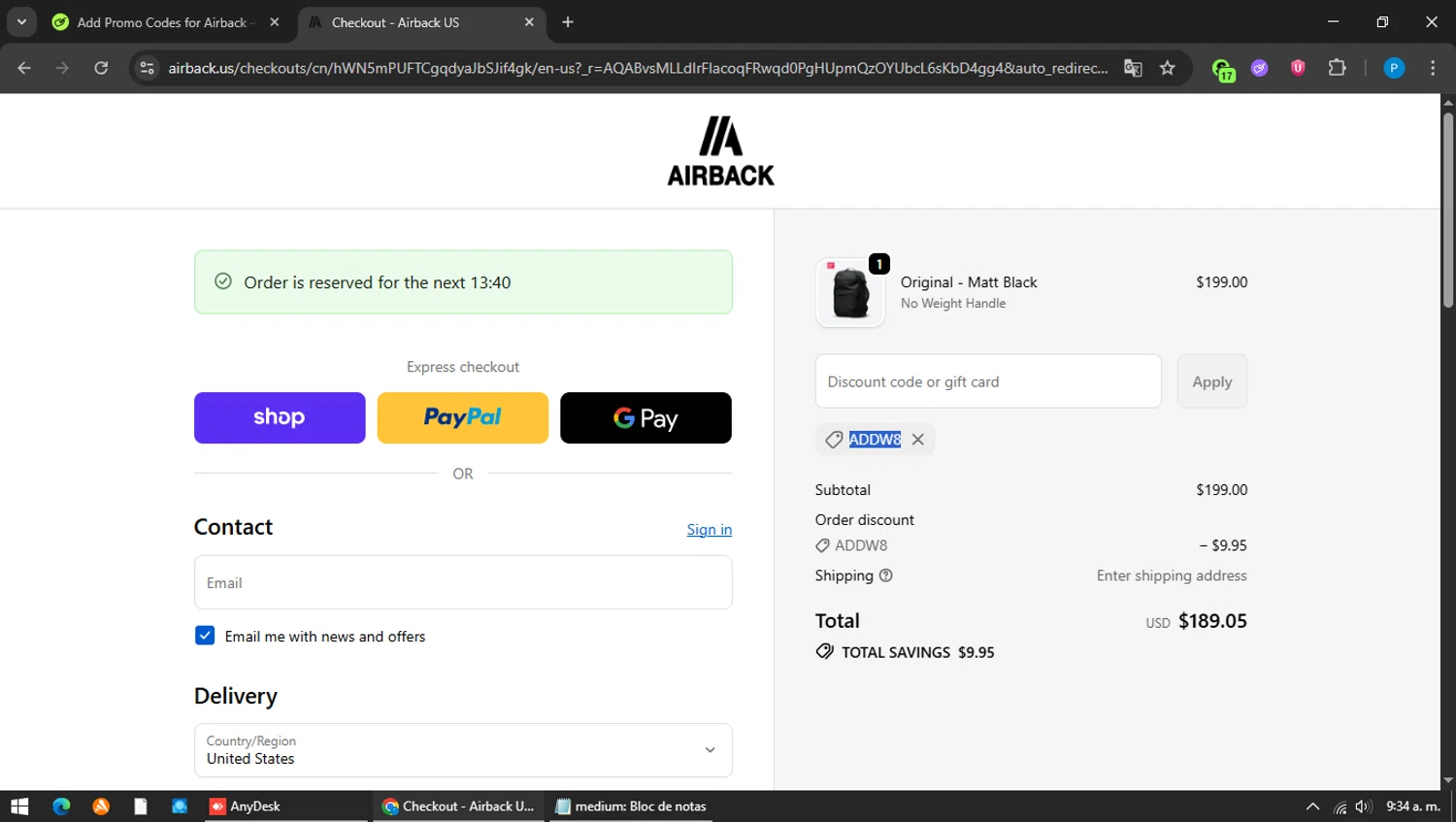
Task: Click the backpack product thumbnail
Action: (x=850, y=292)
